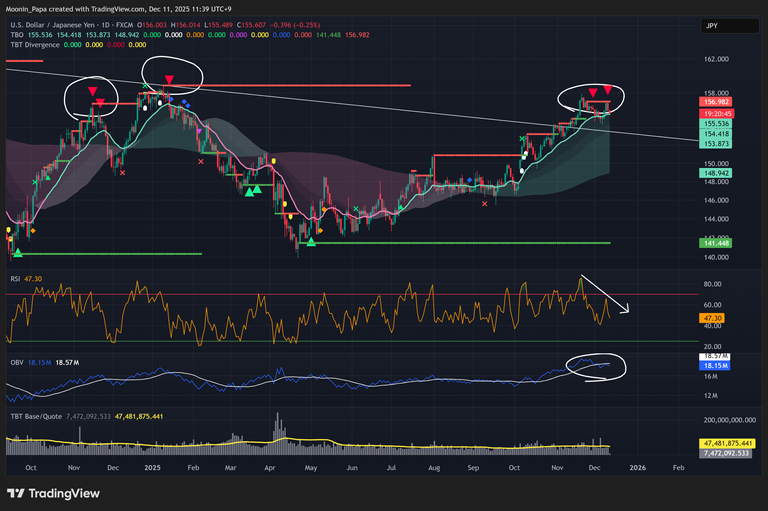
Task: Click the blue diamond on the August consolidation
Action: 470,180
